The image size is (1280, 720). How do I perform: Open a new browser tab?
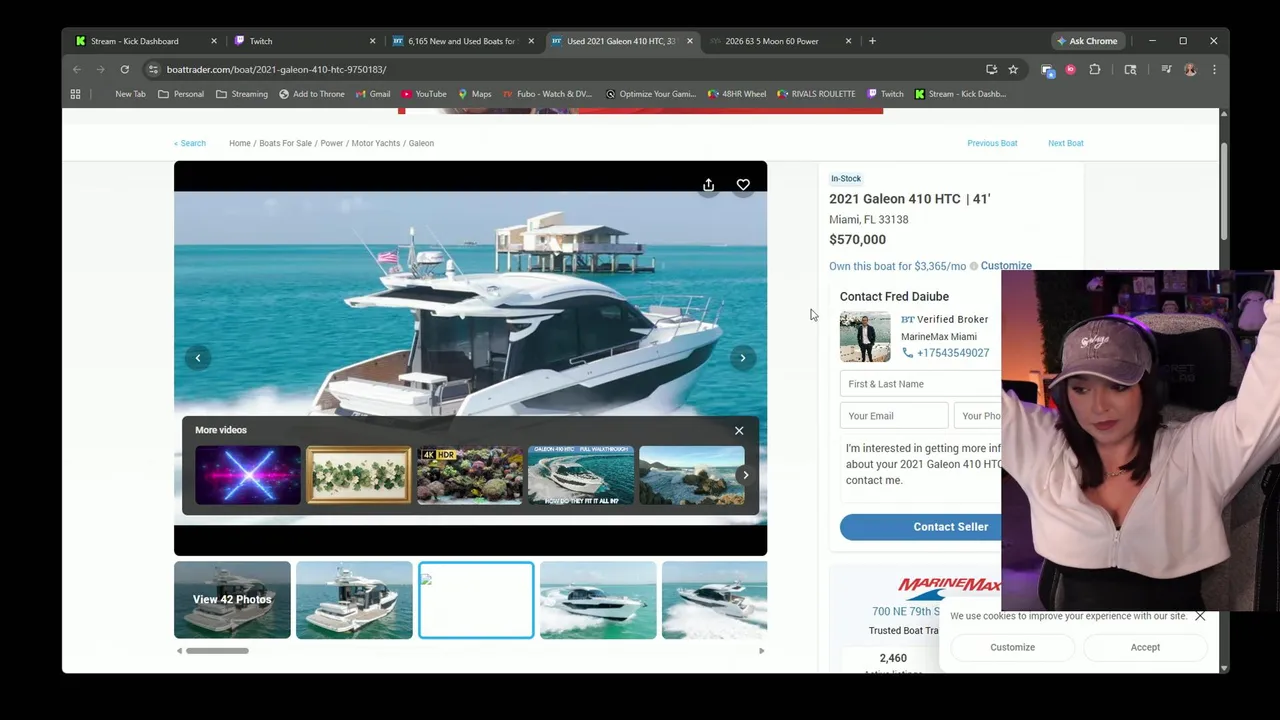[872, 41]
